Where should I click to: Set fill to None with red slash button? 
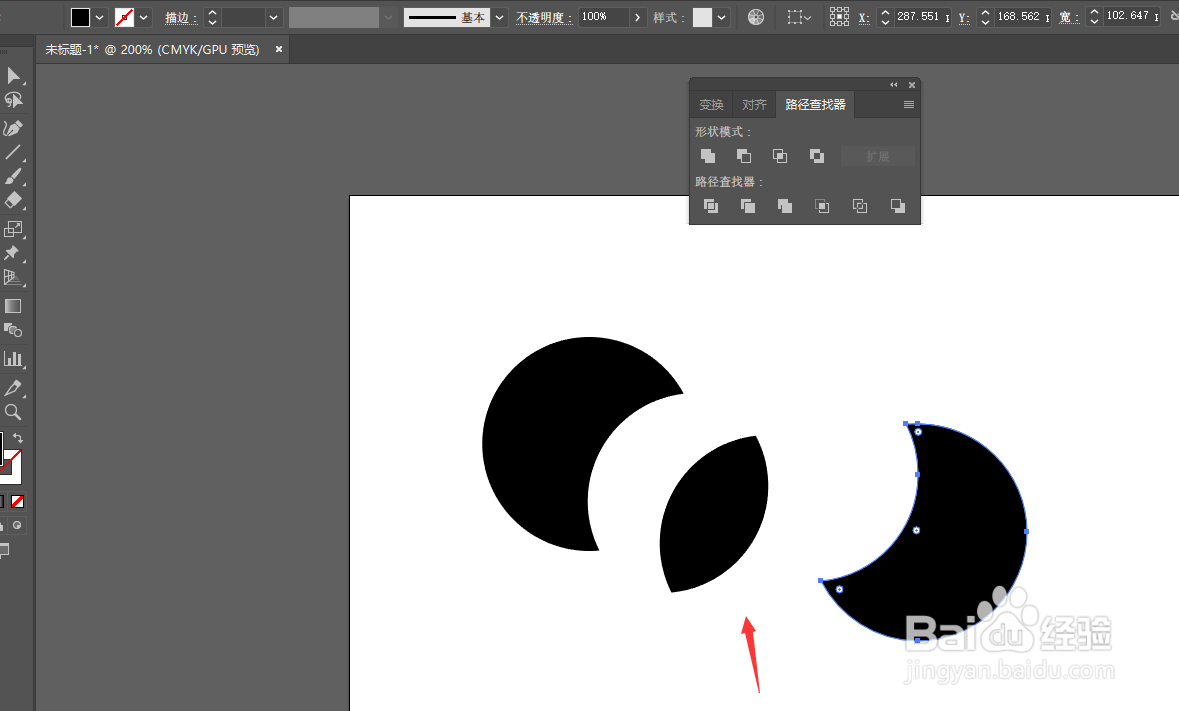[17, 501]
